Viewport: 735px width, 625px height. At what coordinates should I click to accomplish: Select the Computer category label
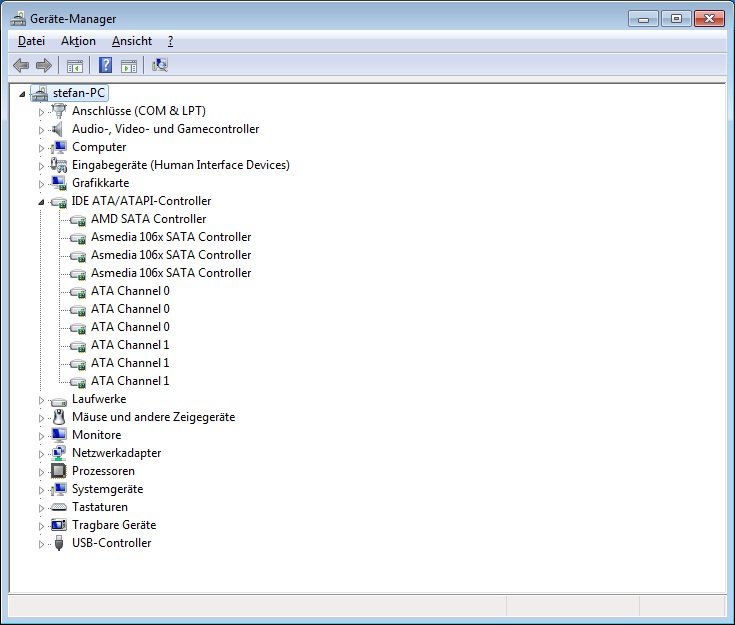tap(99, 147)
